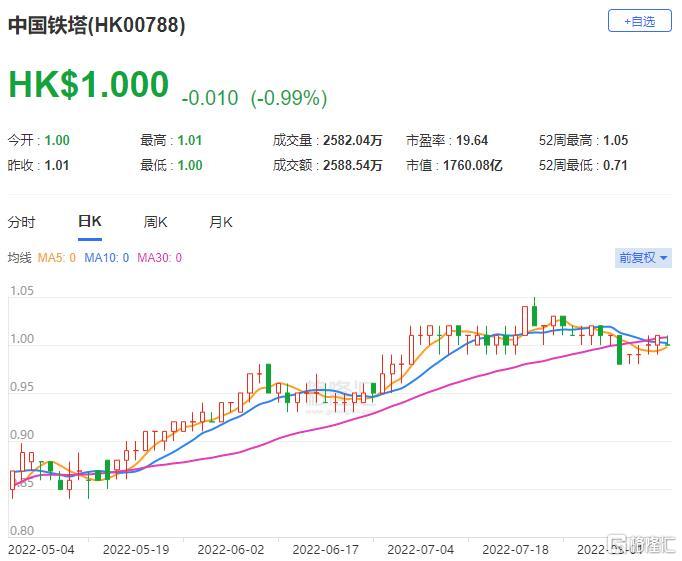Click the stock title 中国铁塔(HK00788)
This screenshot has width=682, height=561.
click(x=97, y=24)
